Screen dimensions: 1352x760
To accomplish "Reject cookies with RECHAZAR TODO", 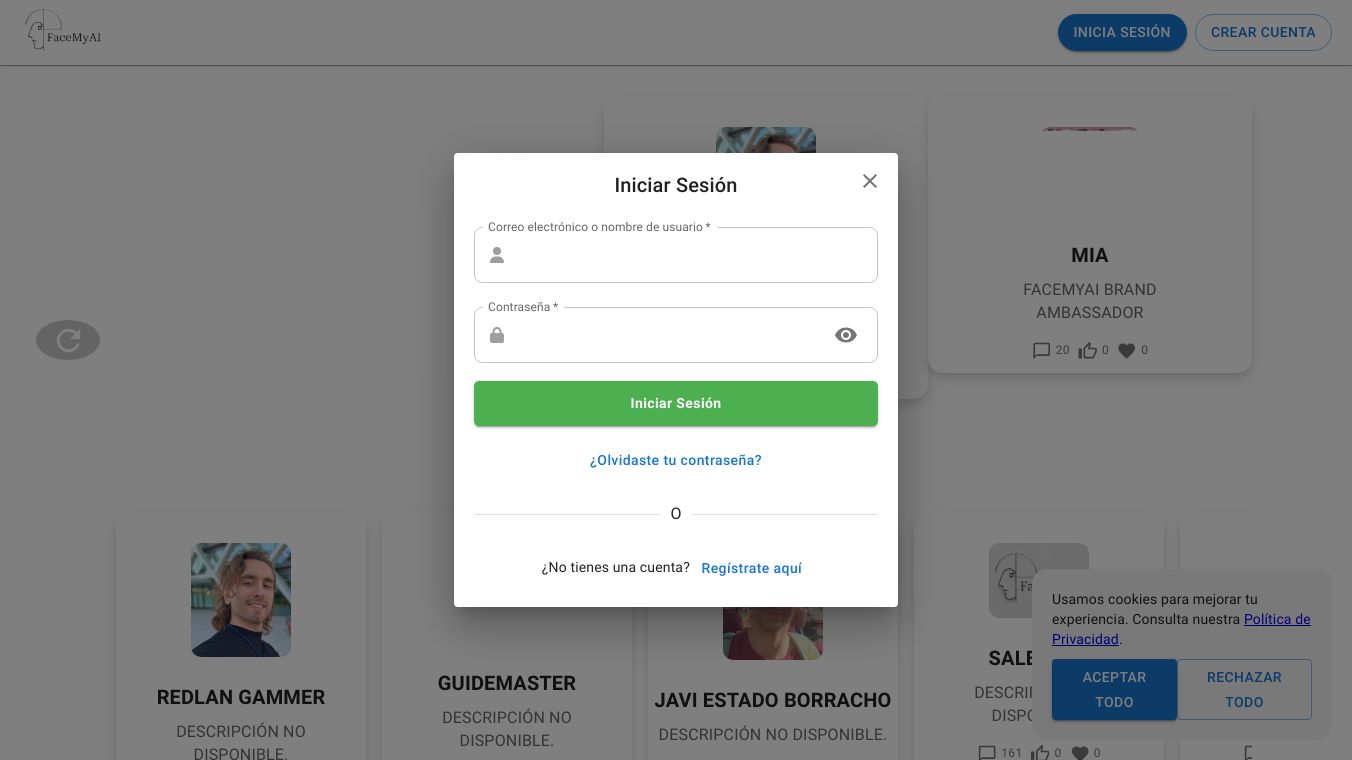I will tap(1244, 689).
